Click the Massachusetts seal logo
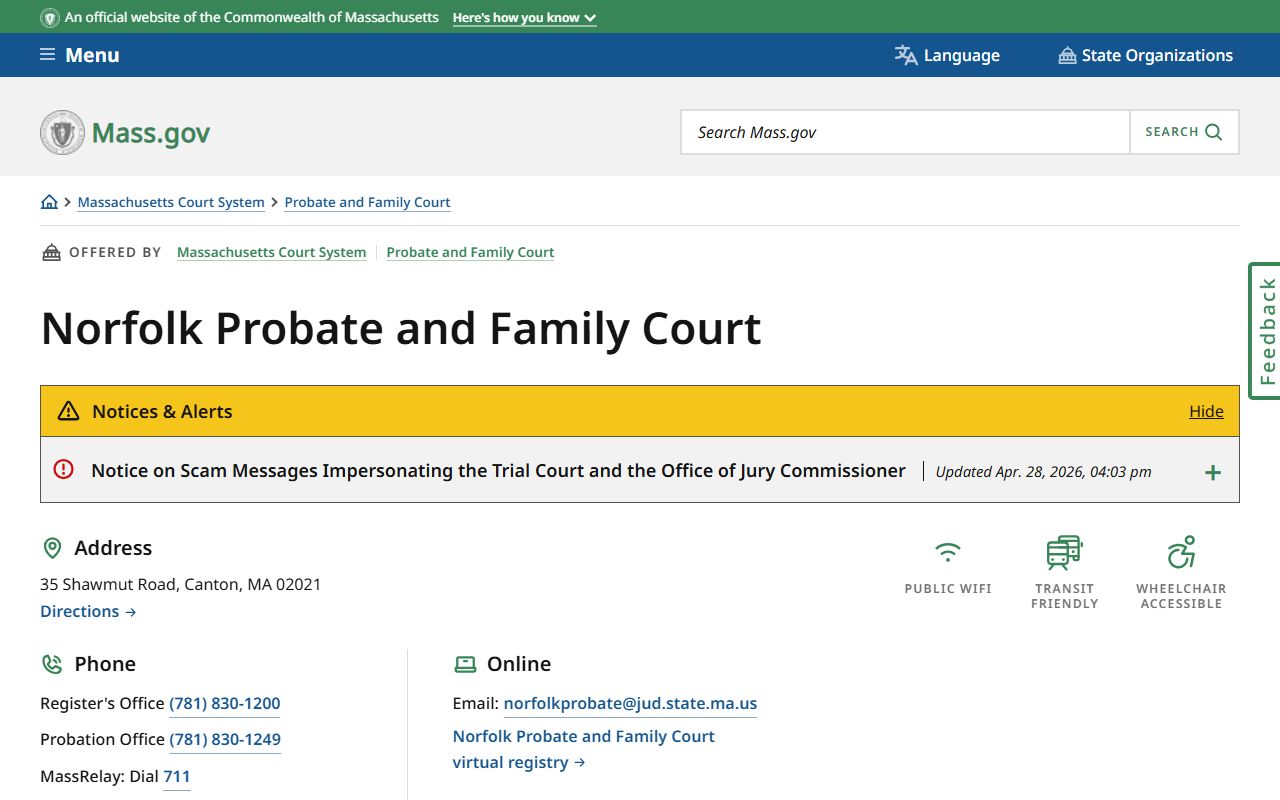Image resolution: width=1280 pixels, height=800 pixels. (x=62, y=132)
